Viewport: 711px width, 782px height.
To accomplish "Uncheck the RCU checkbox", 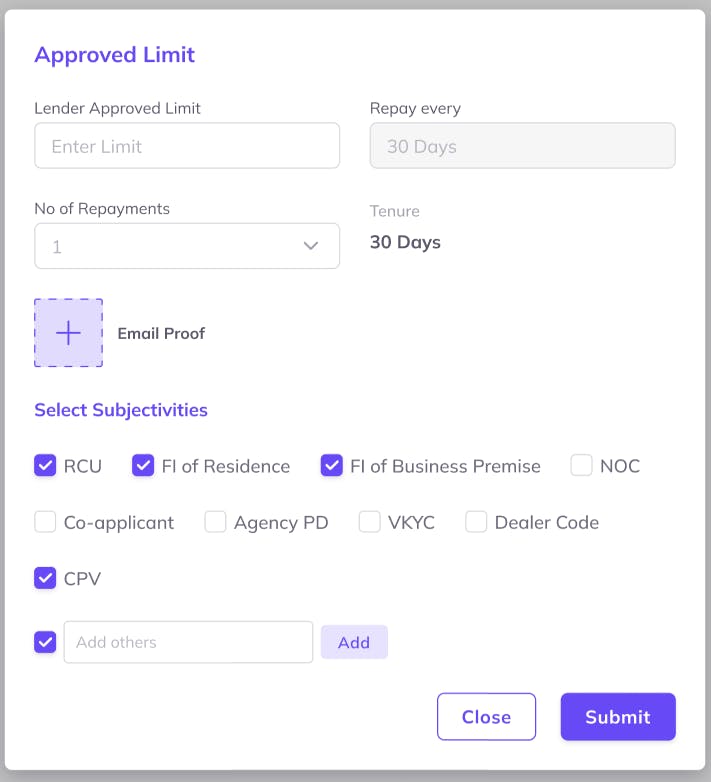I will coord(45,466).
